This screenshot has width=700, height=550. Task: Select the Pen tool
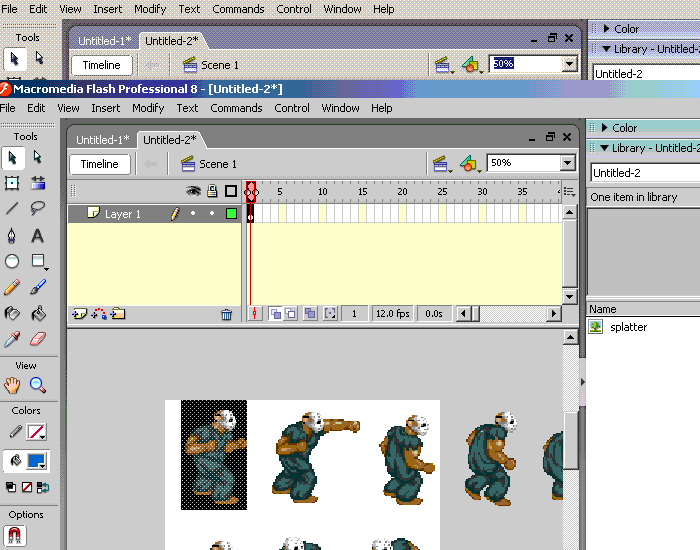12,235
